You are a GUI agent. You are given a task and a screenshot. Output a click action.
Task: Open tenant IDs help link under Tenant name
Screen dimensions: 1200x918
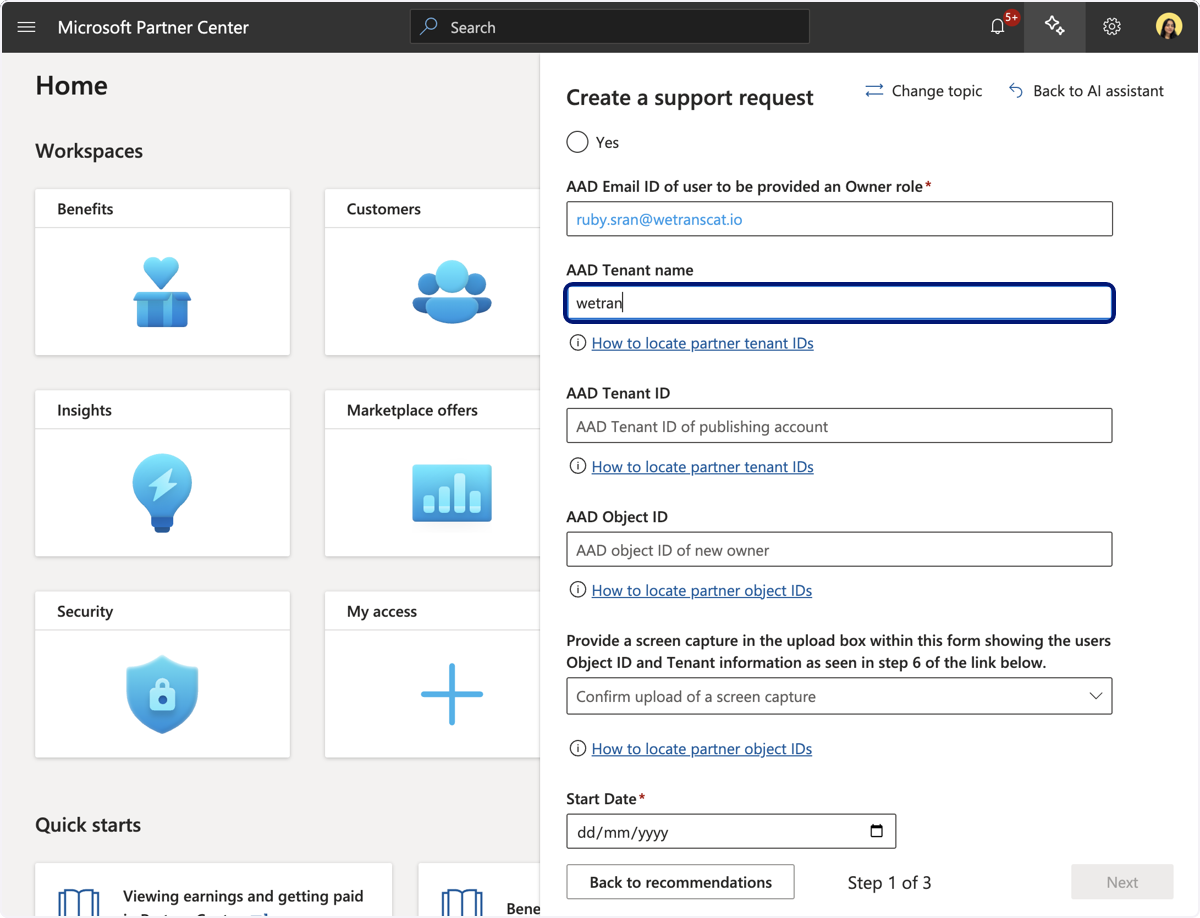tap(702, 343)
